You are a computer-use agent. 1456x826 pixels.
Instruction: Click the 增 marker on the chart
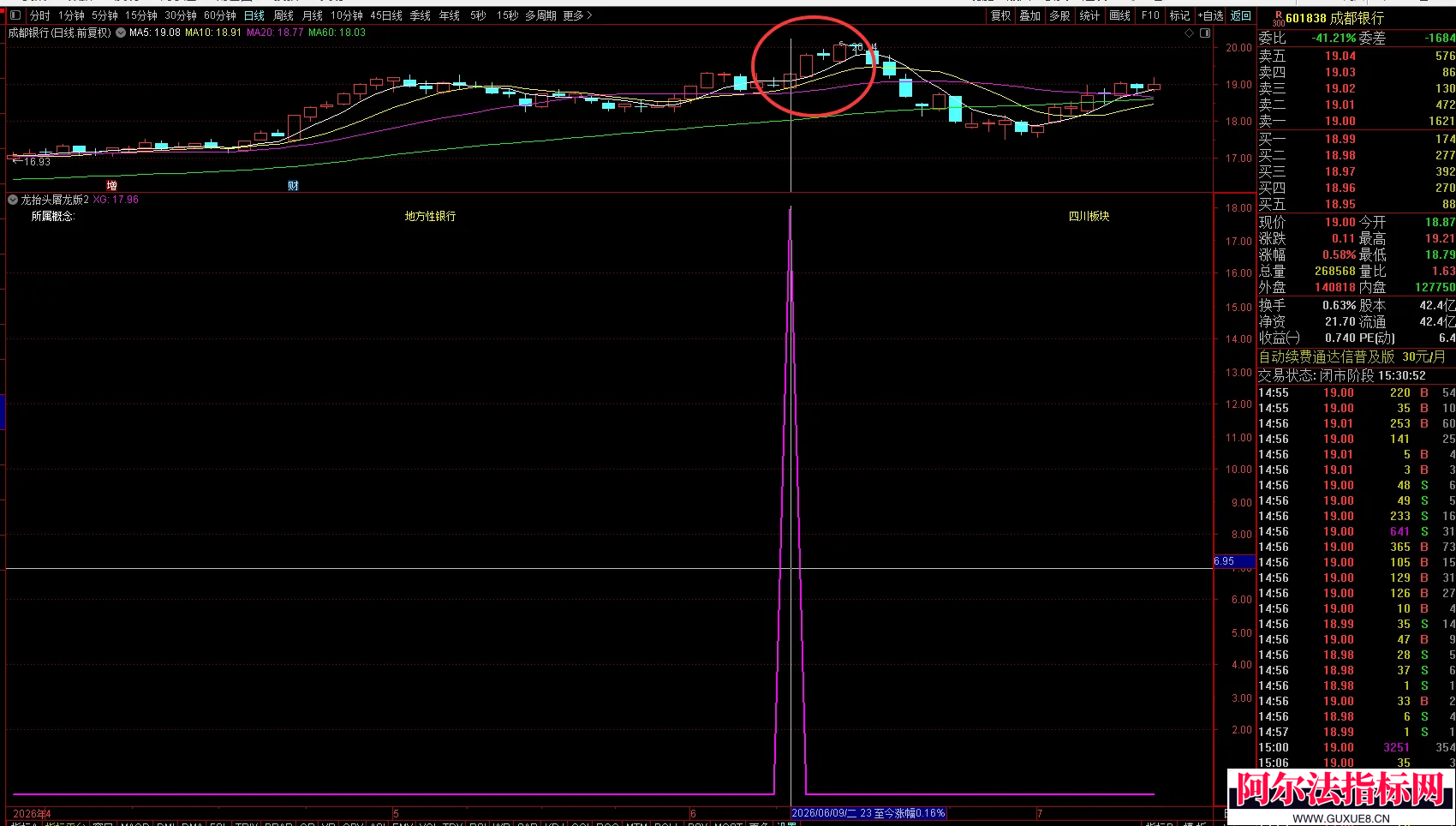click(x=112, y=185)
